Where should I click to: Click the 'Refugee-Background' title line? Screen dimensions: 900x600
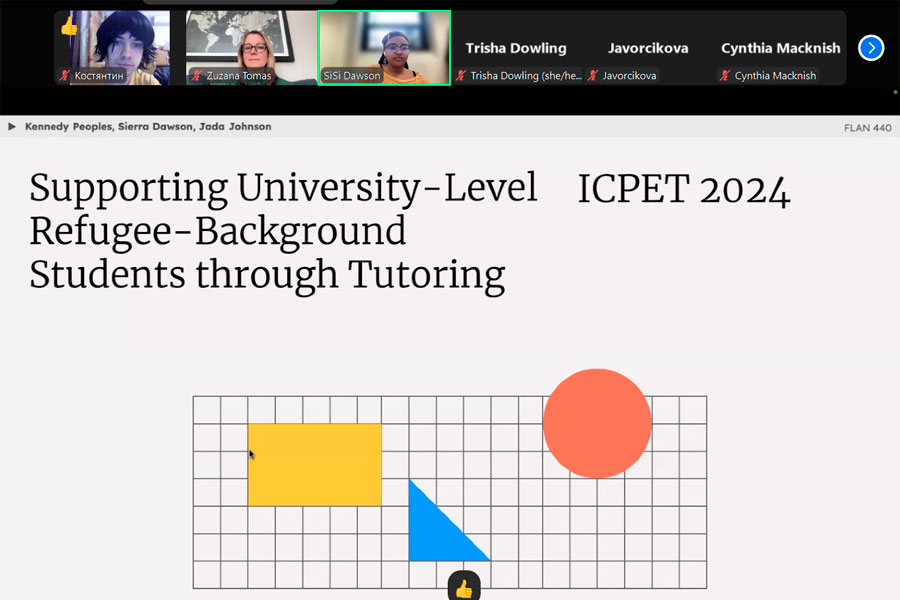pyautogui.click(x=218, y=232)
